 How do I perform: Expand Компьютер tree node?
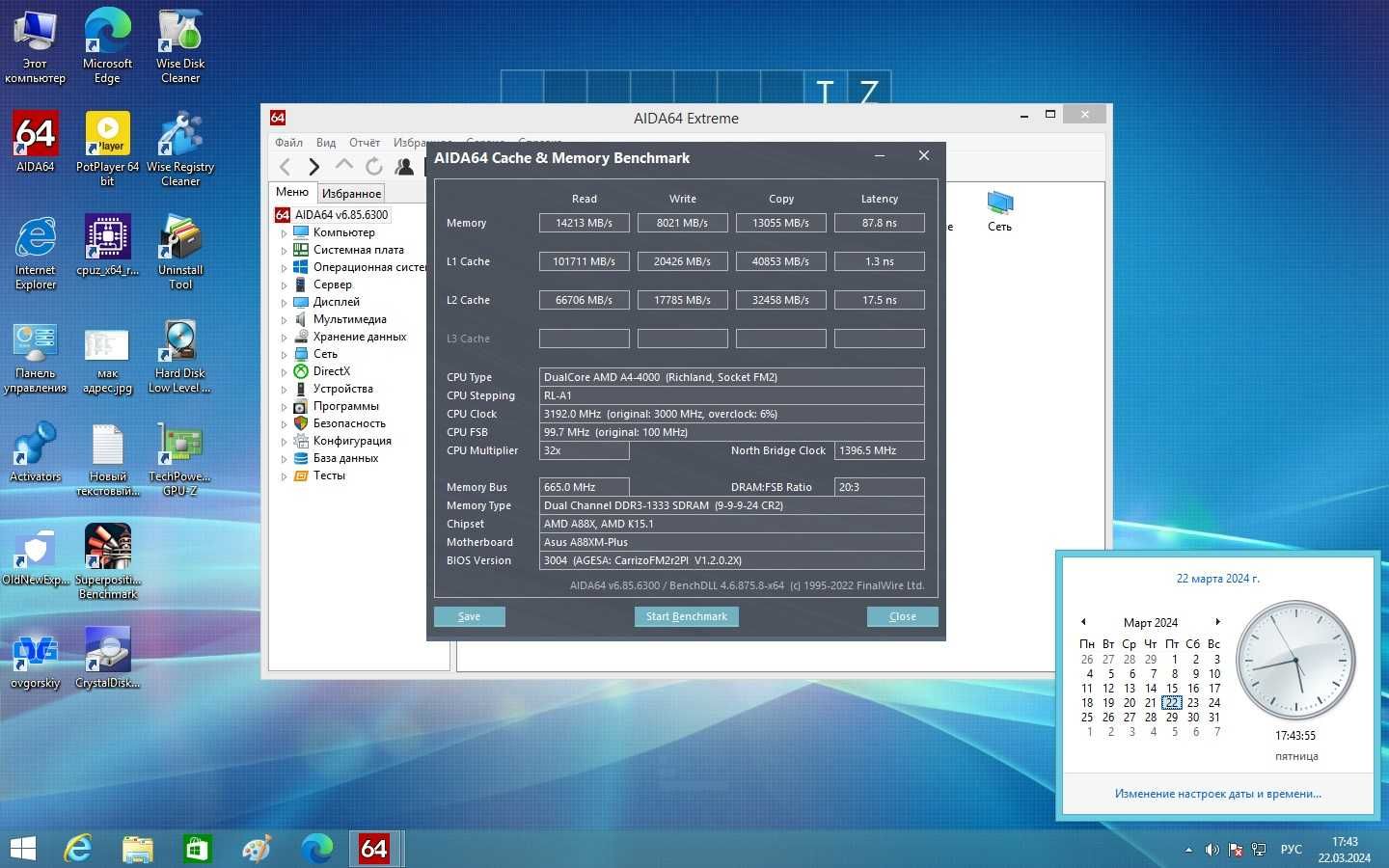284,233
